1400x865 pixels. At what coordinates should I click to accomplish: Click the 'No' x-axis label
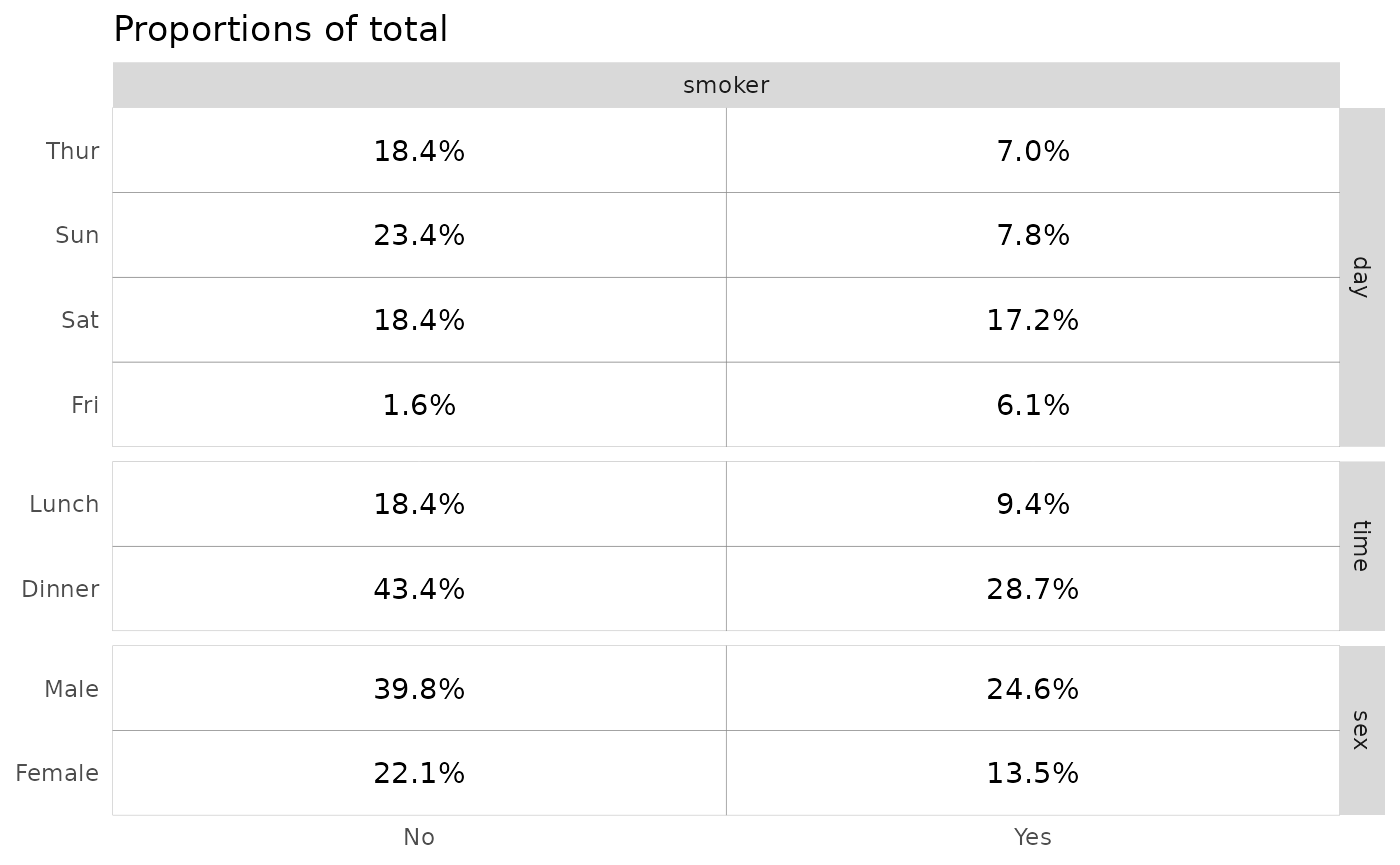[x=419, y=837]
